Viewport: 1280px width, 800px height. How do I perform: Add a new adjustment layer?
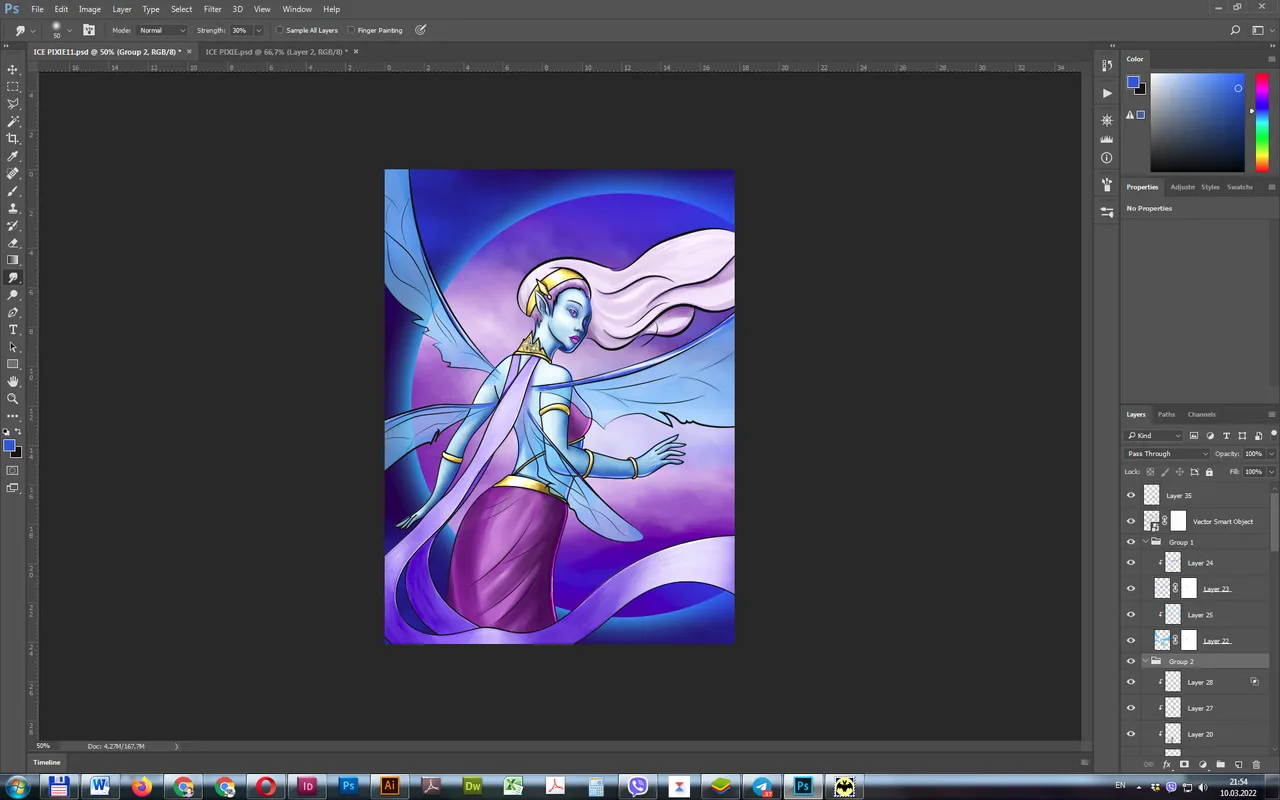tap(1202, 765)
